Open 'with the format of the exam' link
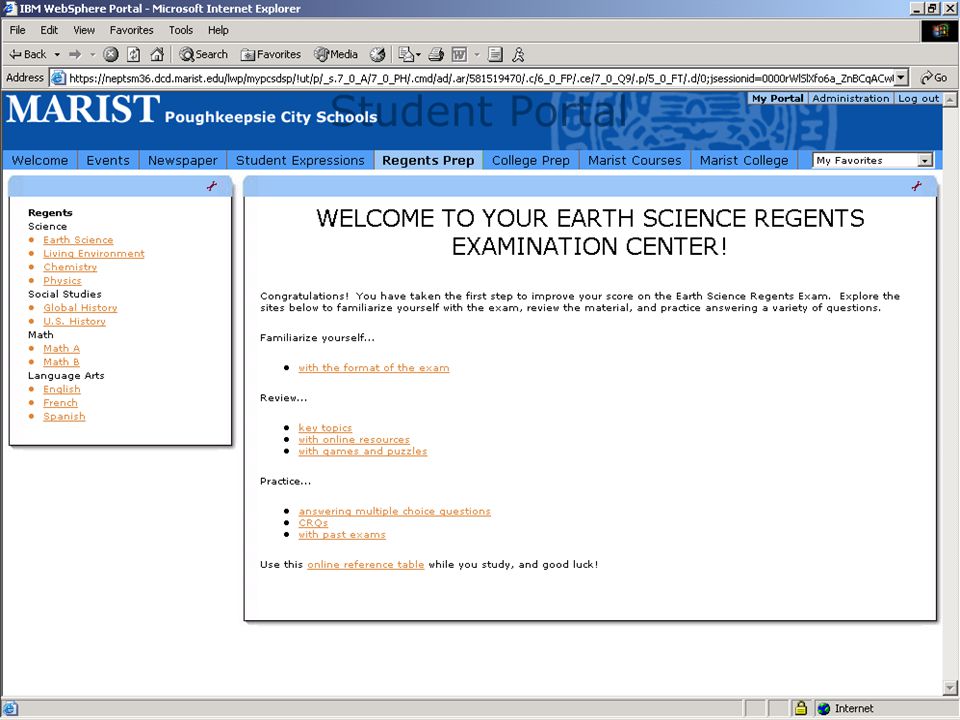 pyautogui.click(x=373, y=368)
